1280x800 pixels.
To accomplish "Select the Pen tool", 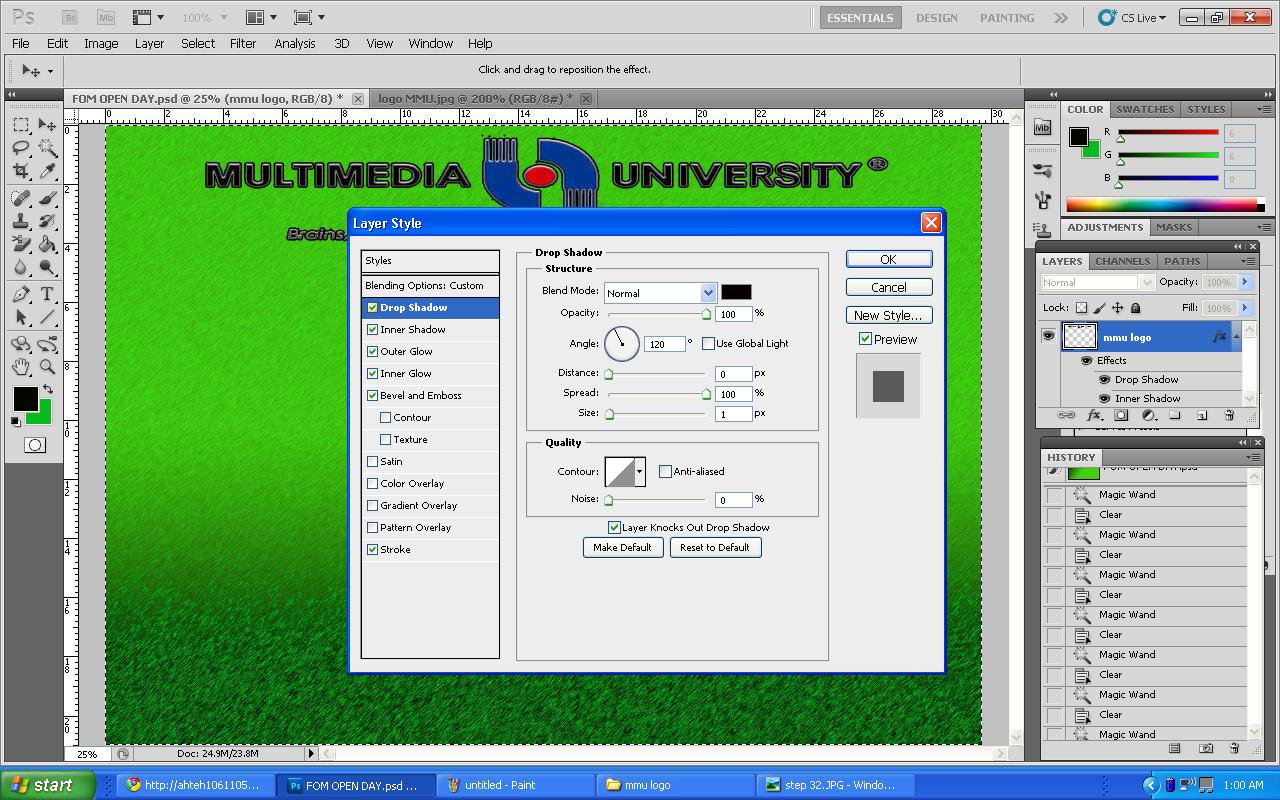I will (21, 295).
